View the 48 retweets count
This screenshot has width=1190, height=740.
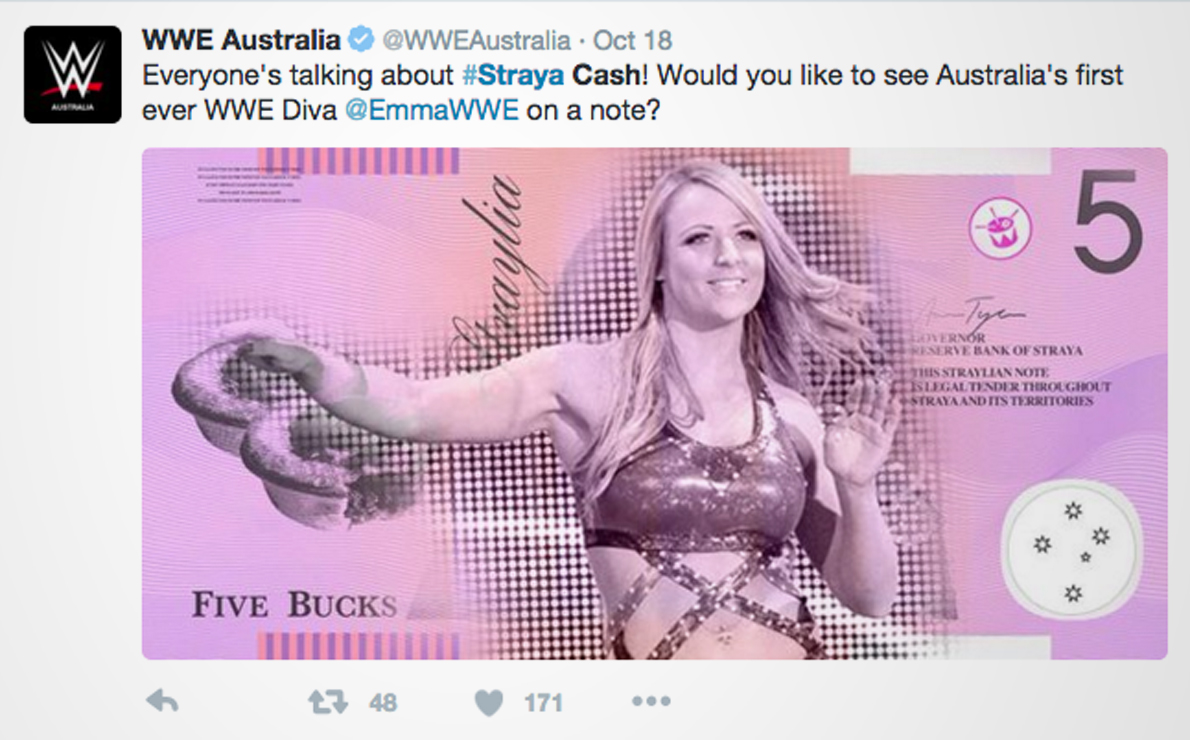[383, 703]
